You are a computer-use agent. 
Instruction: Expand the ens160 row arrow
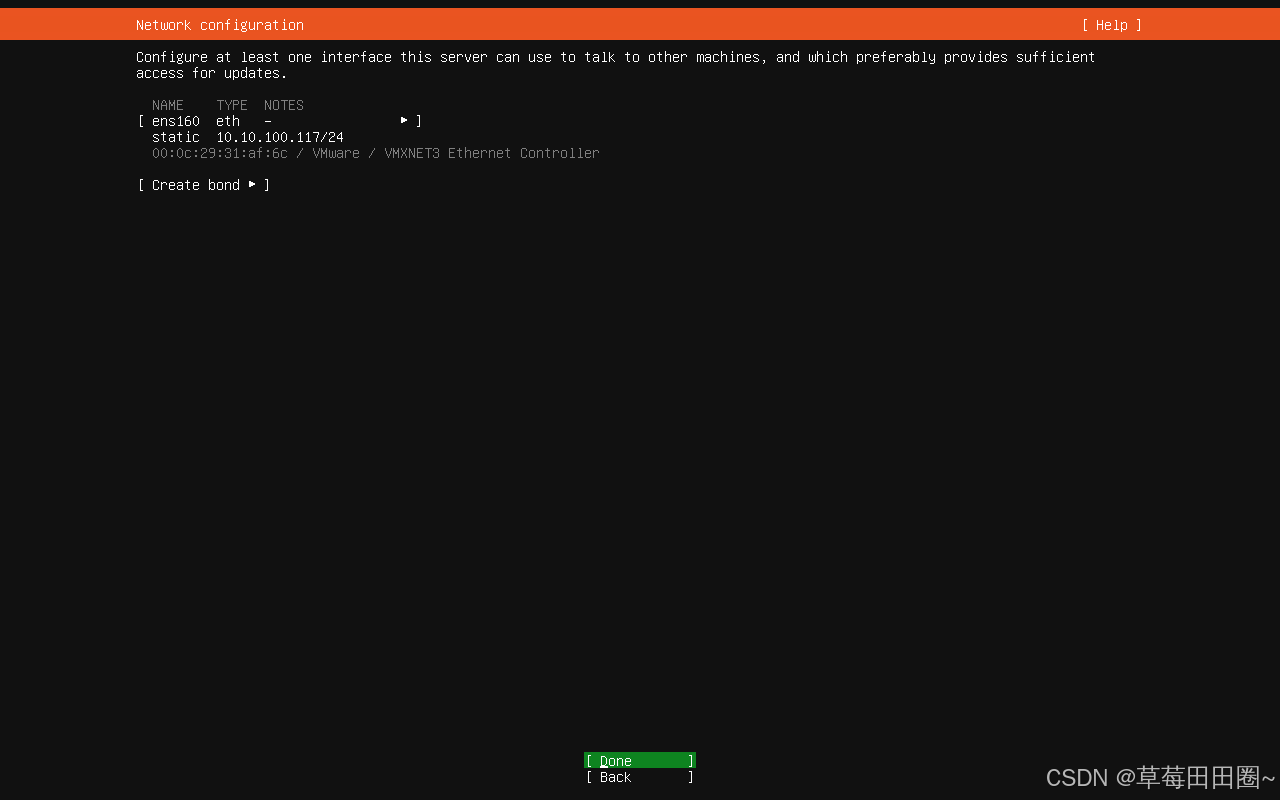coord(404,121)
